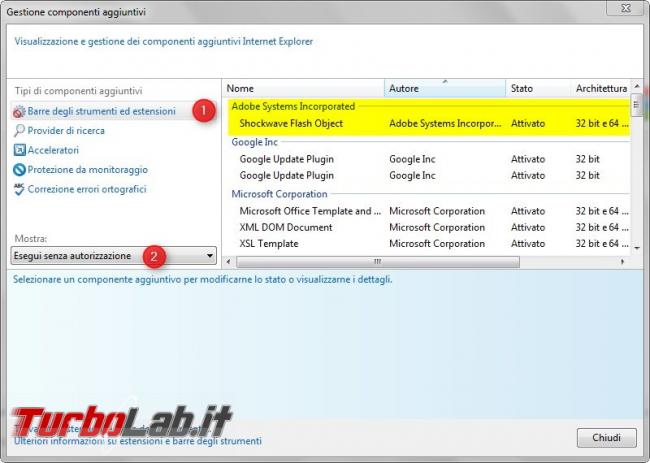Click the horizontal scrollbar left arrow
This screenshot has width=650, height=463.
tap(228, 262)
